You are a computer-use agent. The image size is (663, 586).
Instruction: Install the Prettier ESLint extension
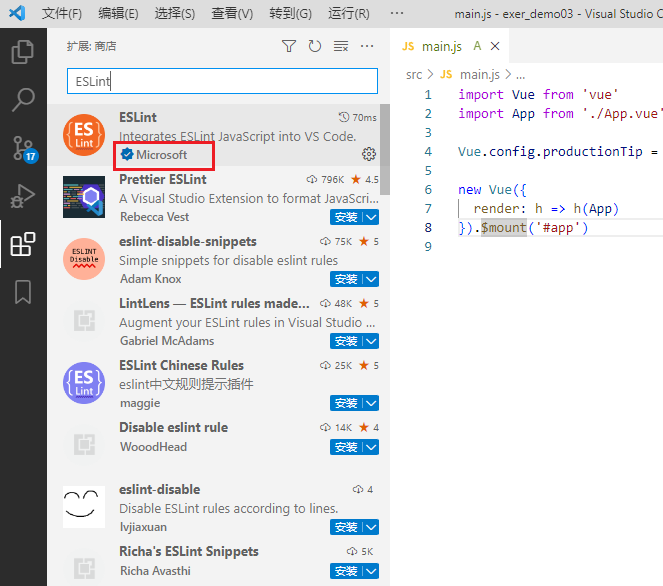click(346, 217)
